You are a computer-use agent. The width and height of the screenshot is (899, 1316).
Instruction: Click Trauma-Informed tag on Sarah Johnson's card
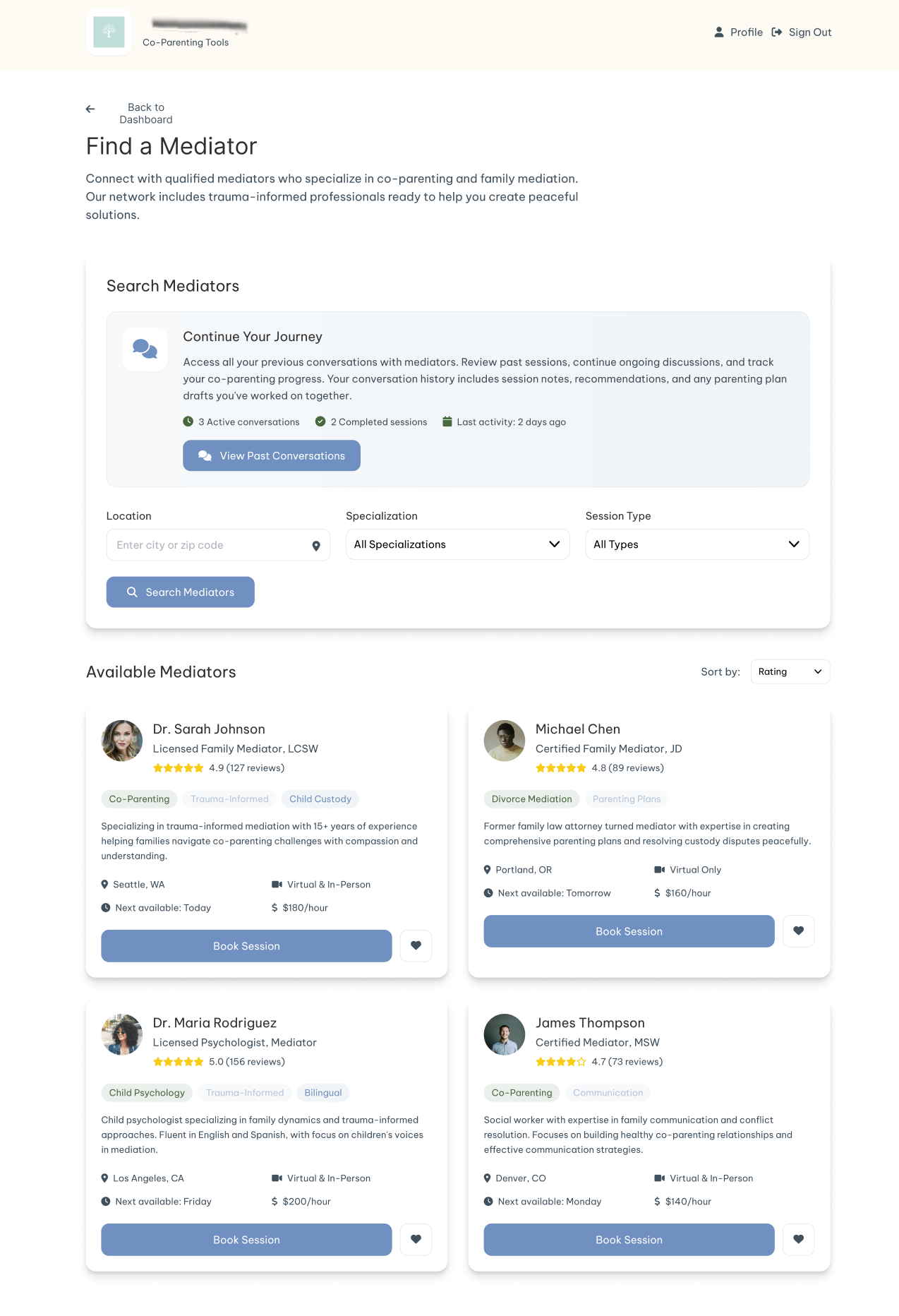point(229,799)
